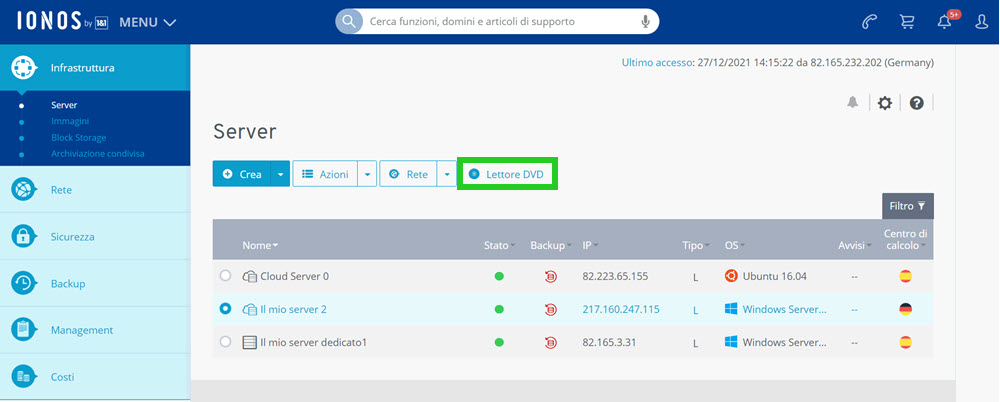
Task: Sort by Centro di calcolo column
Action: coord(906,239)
